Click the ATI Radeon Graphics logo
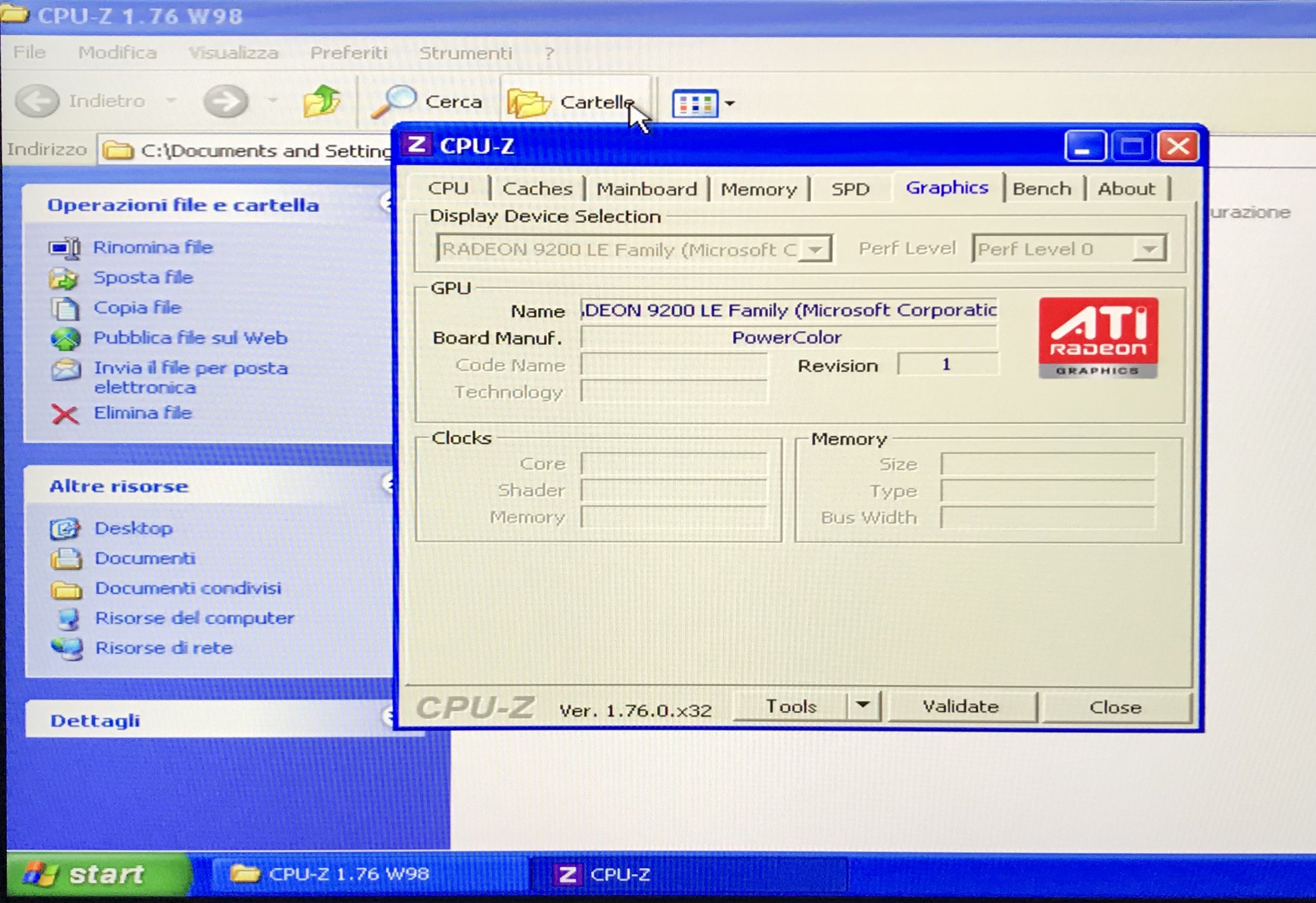Screen dimensions: 1316x903 click(1098, 338)
